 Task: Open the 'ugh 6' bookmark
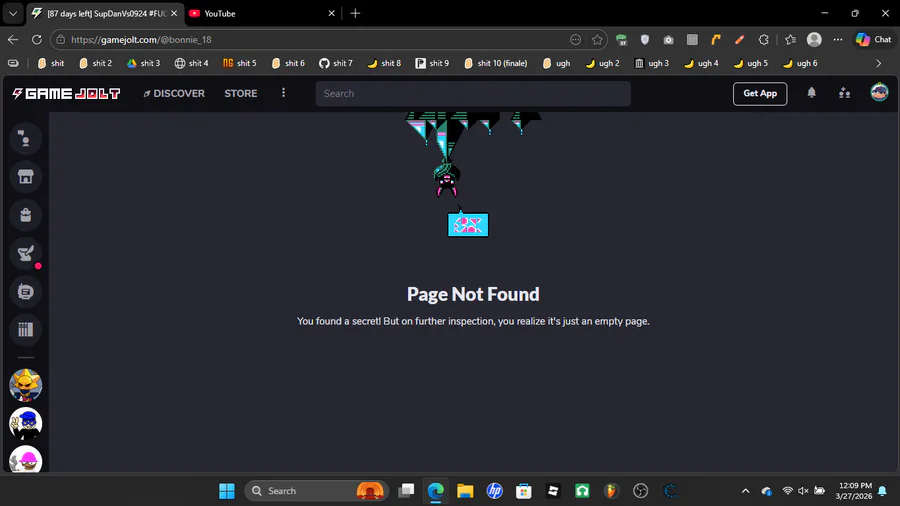coord(800,63)
